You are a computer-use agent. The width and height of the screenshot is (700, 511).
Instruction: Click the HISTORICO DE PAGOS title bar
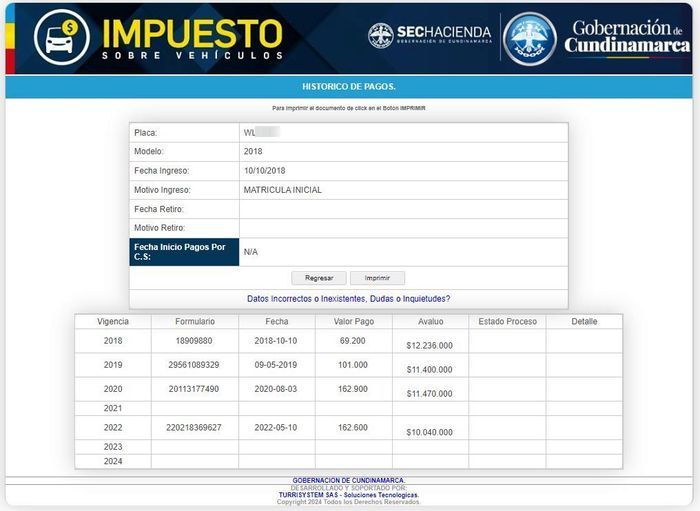(349, 87)
